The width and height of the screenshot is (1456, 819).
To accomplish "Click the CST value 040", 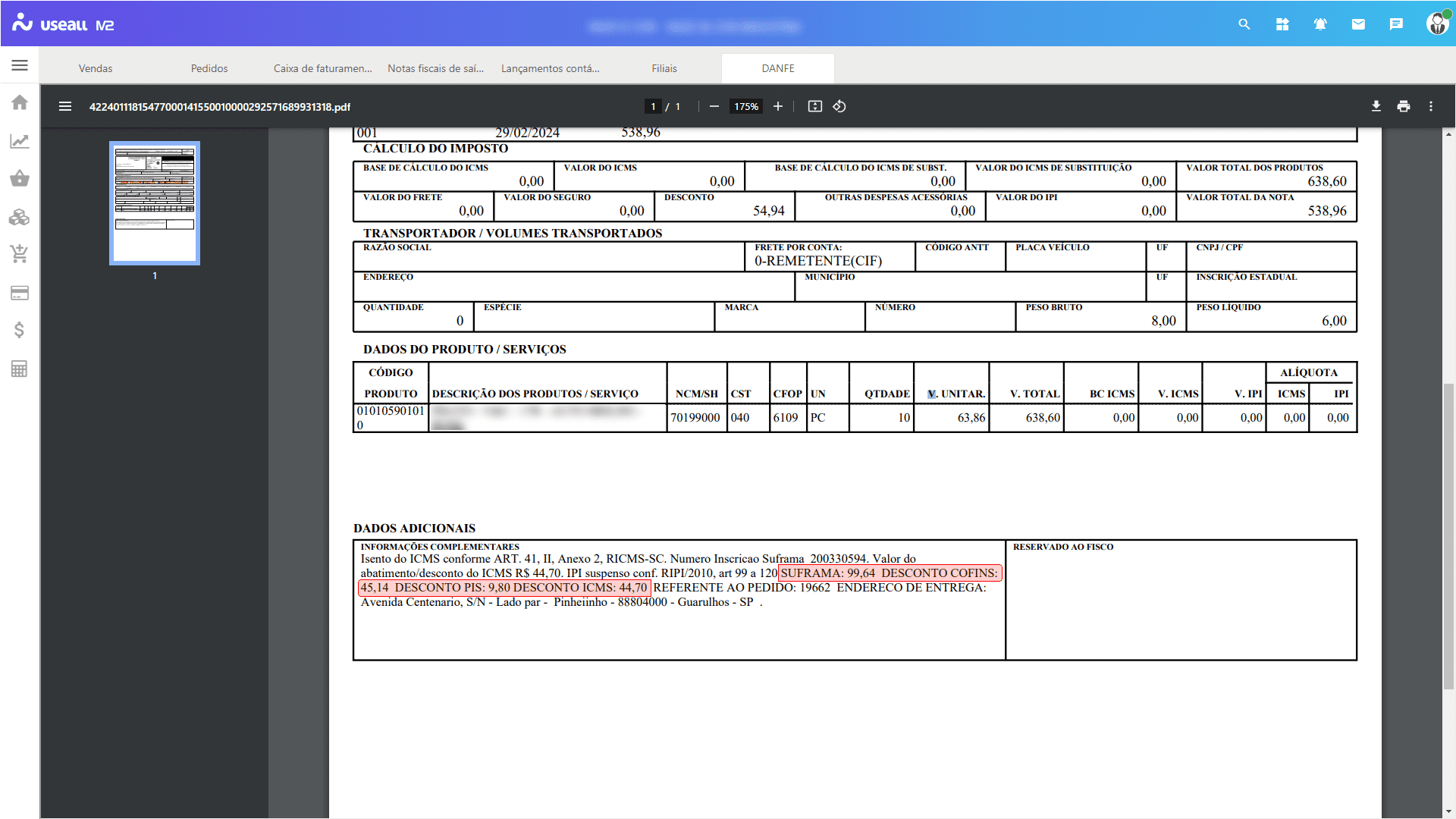I will coord(740,418).
